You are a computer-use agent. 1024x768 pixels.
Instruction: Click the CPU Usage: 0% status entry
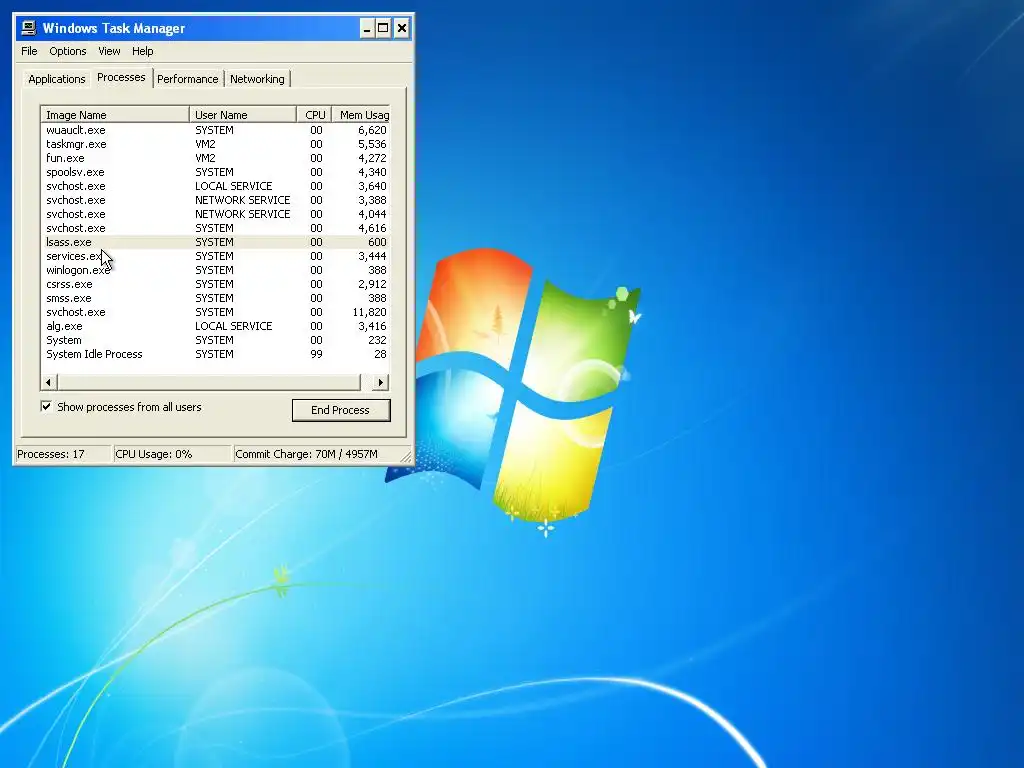pyautogui.click(x=172, y=454)
